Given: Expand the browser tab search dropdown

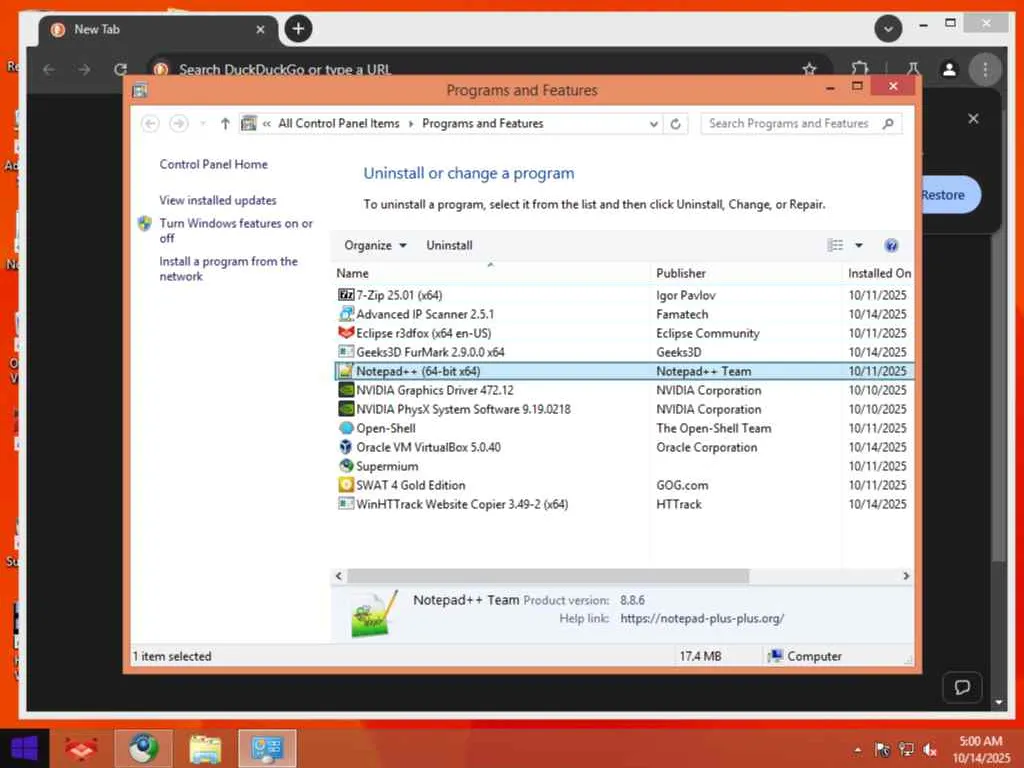Looking at the screenshot, I should 888,29.
